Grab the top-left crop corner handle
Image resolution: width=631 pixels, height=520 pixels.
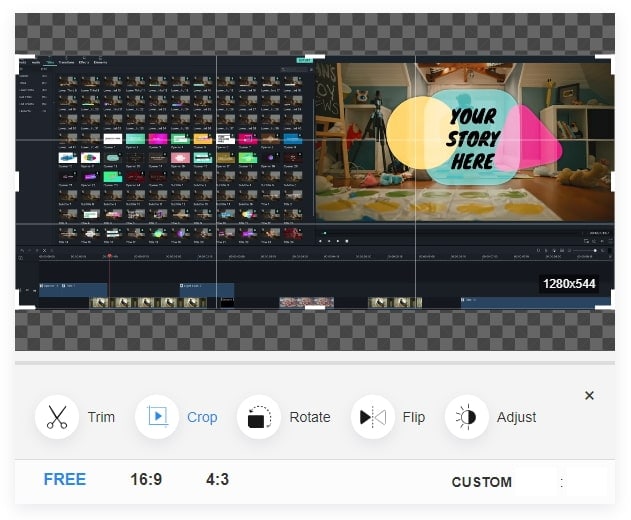19,57
